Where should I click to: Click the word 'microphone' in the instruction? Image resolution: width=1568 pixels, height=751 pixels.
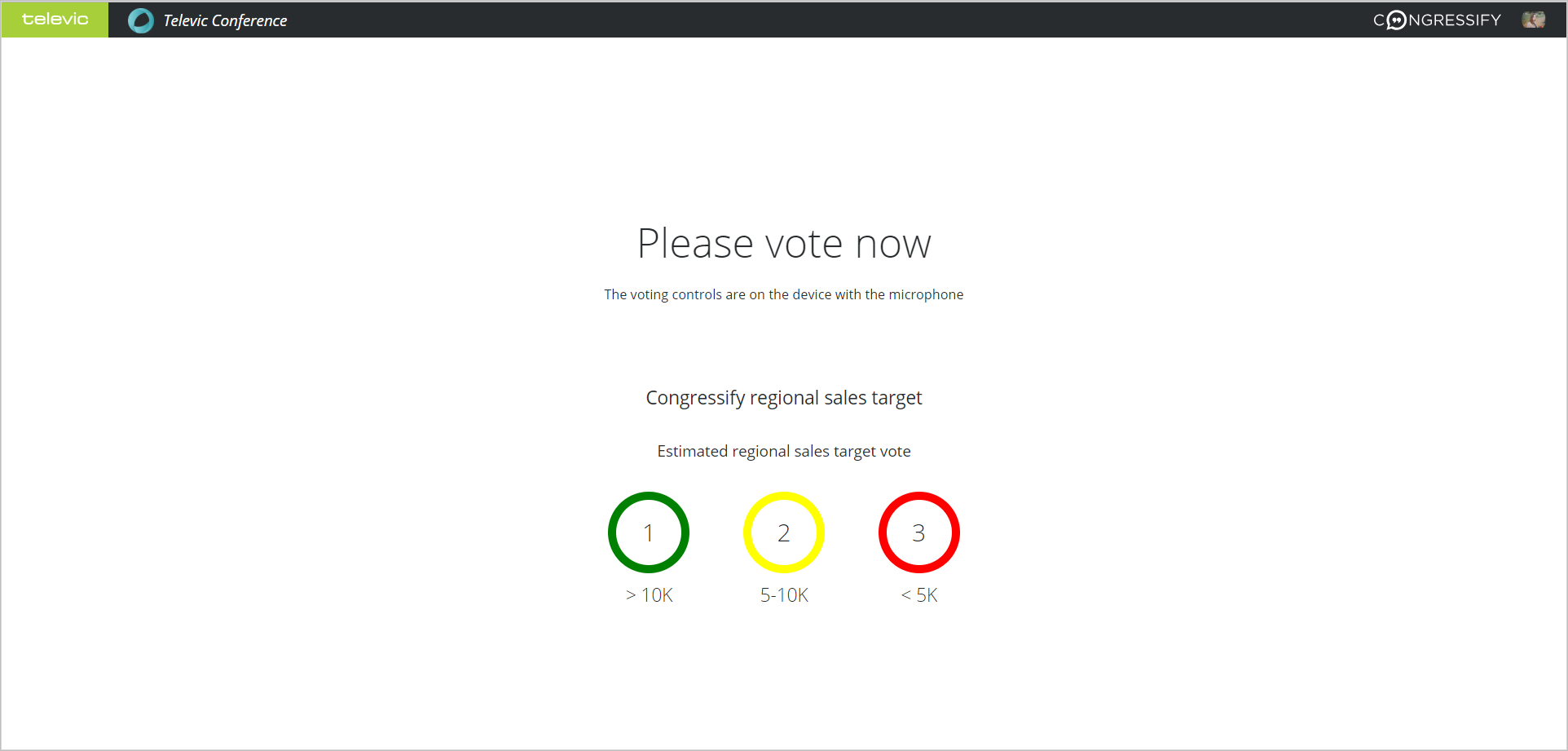(926, 294)
